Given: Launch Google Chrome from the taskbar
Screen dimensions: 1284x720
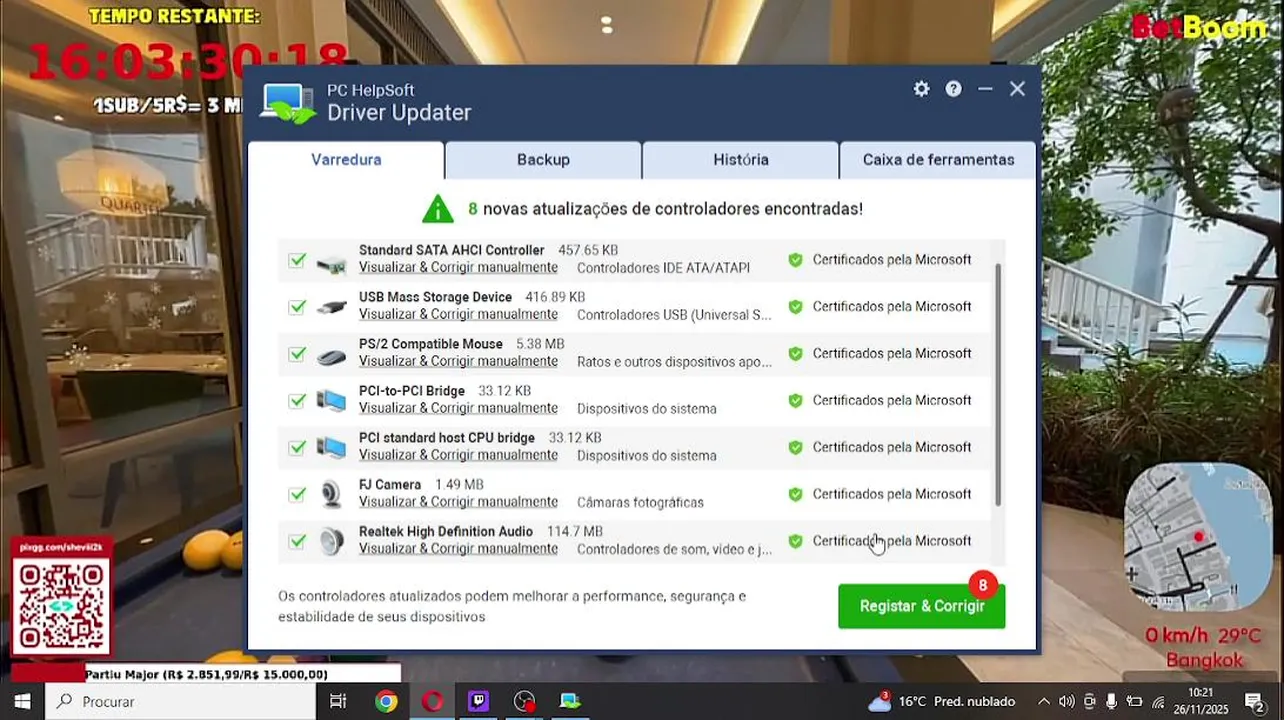Looking at the screenshot, I should (x=386, y=702).
